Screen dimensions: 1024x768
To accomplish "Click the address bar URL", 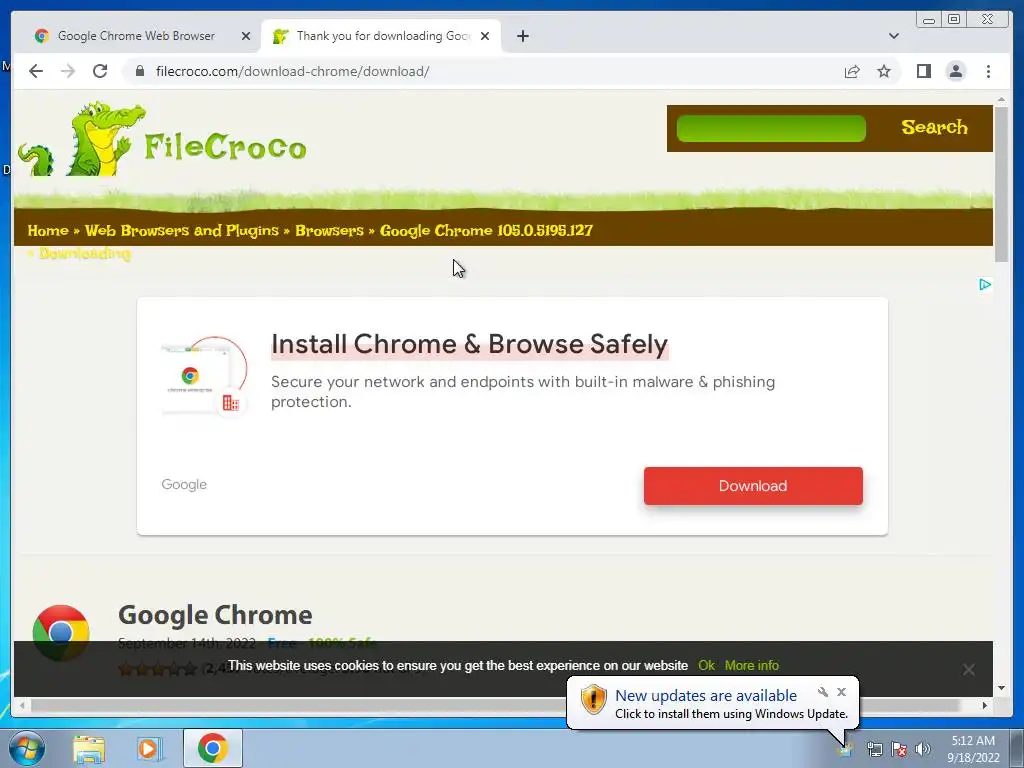I will click(x=292, y=71).
